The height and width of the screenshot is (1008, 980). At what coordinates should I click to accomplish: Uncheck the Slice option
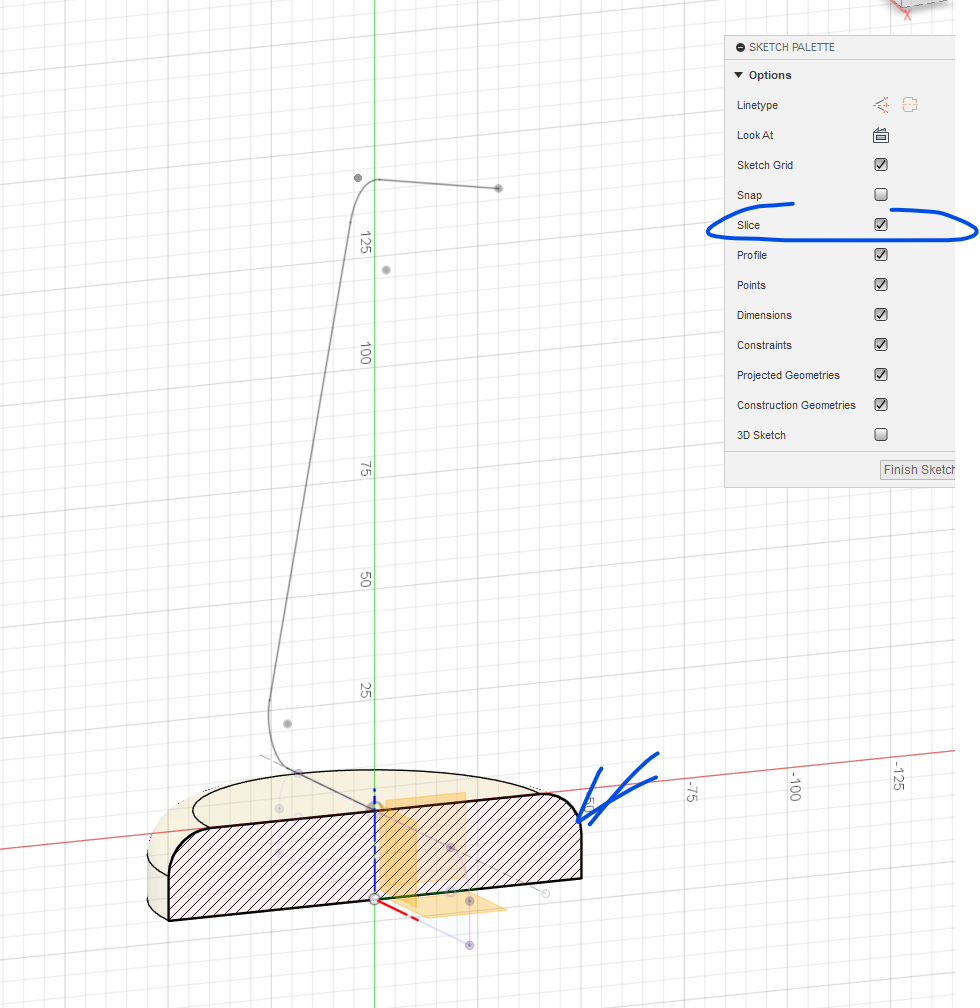point(881,225)
